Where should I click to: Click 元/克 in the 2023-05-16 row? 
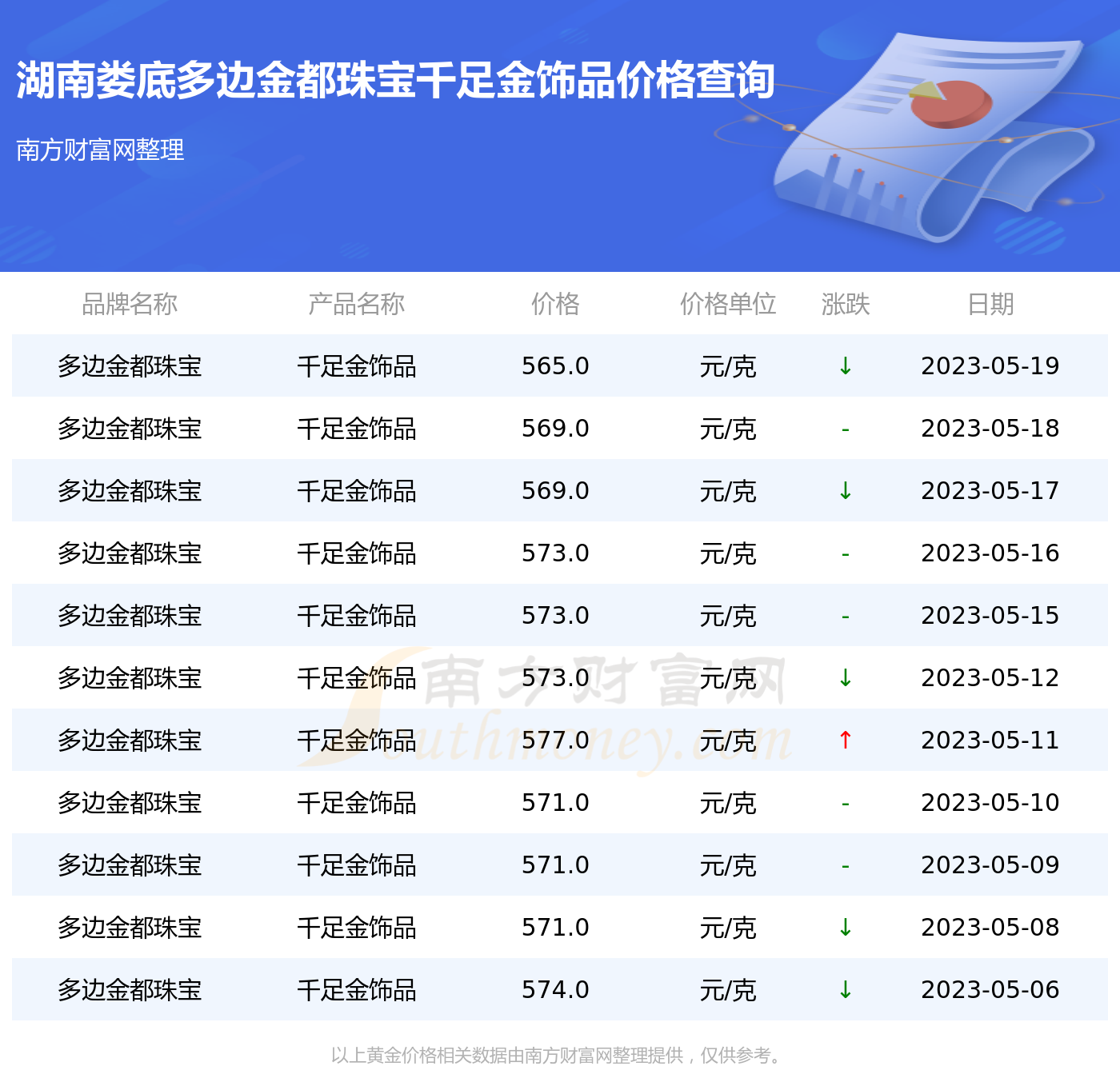pyautogui.click(x=728, y=553)
